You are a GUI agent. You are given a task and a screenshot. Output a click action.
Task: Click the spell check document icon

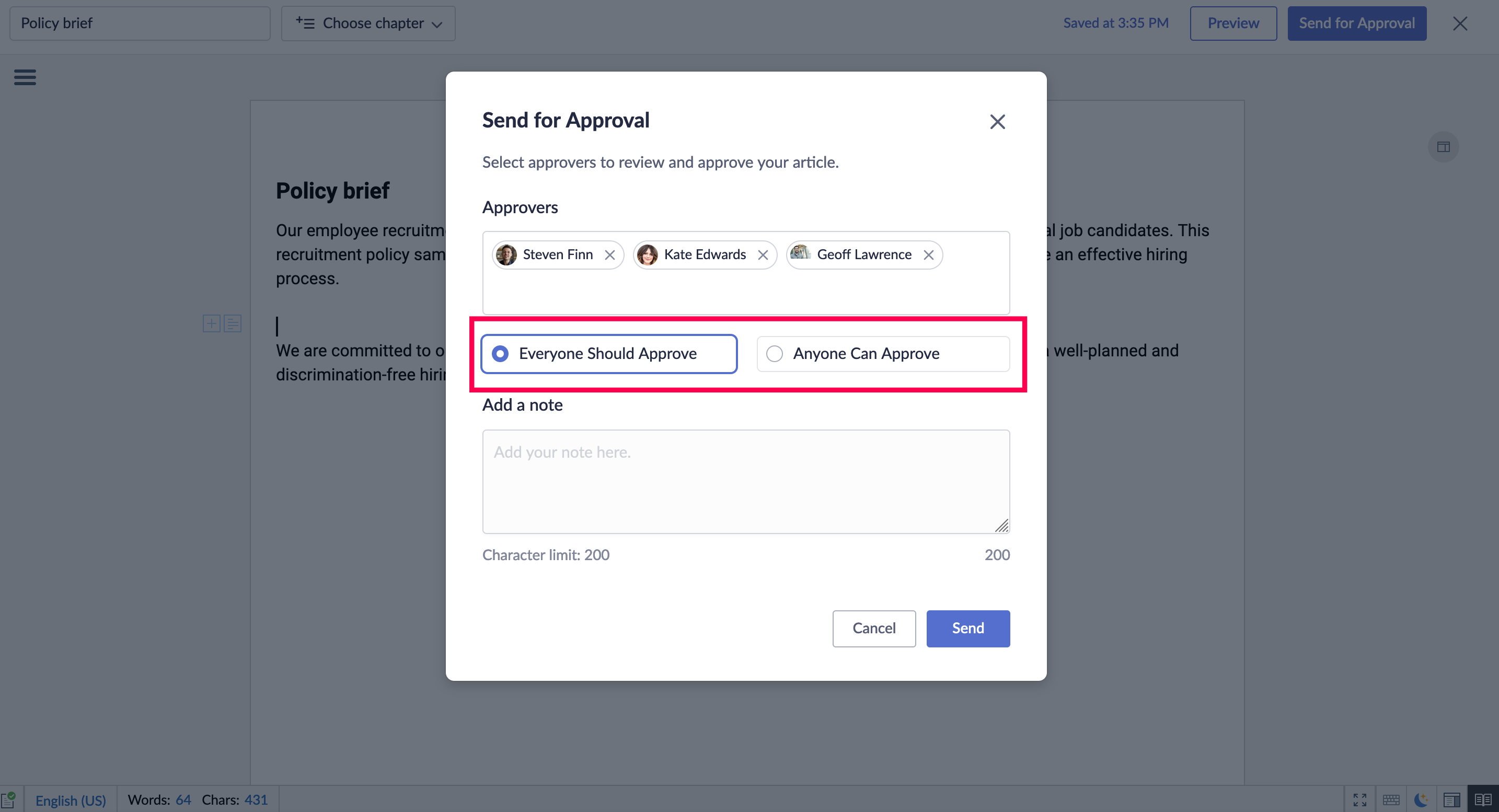click(x=9, y=800)
